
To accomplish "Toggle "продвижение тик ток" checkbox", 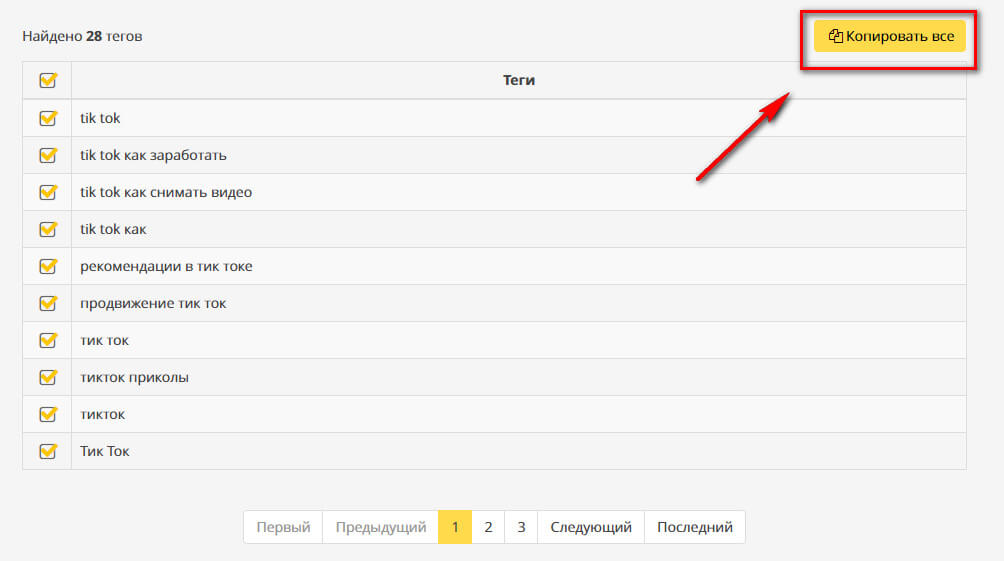I will click(x=47, y=303).
